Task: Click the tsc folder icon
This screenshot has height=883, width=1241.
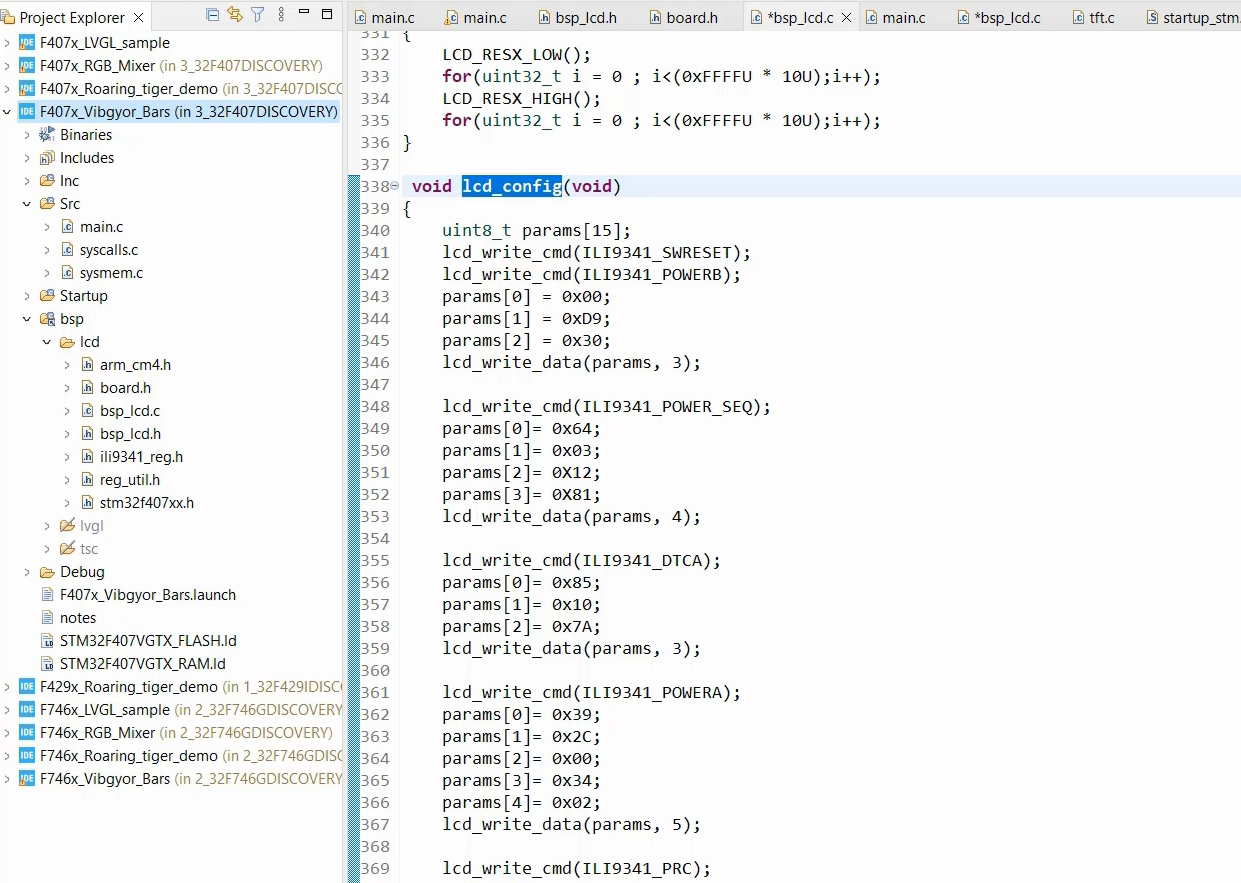Action: [67, 549]
